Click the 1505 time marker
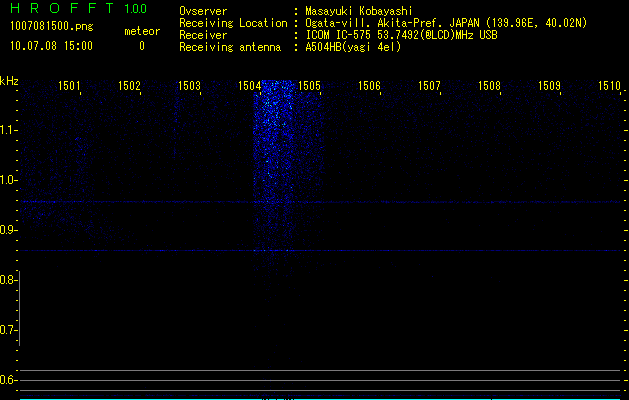 [x=309, y=86]
